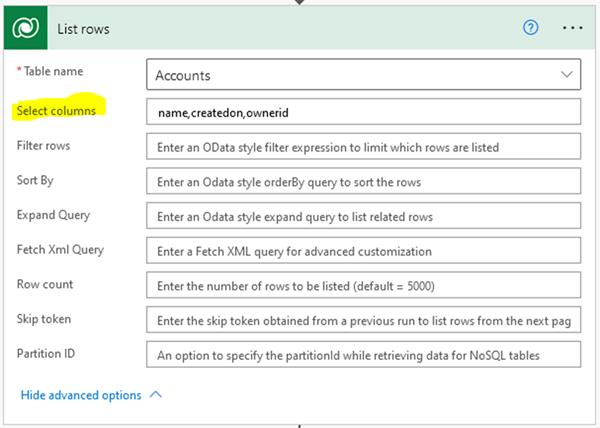
Task: Click the List rows action title
Action: [x=82, y=29]
